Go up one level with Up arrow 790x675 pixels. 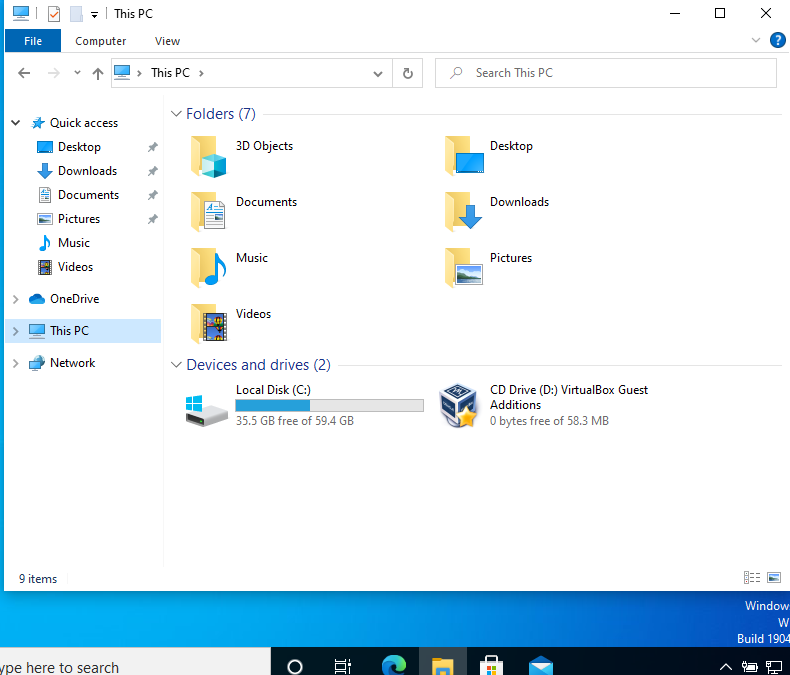pyautogui.click(x=98, y=74)
